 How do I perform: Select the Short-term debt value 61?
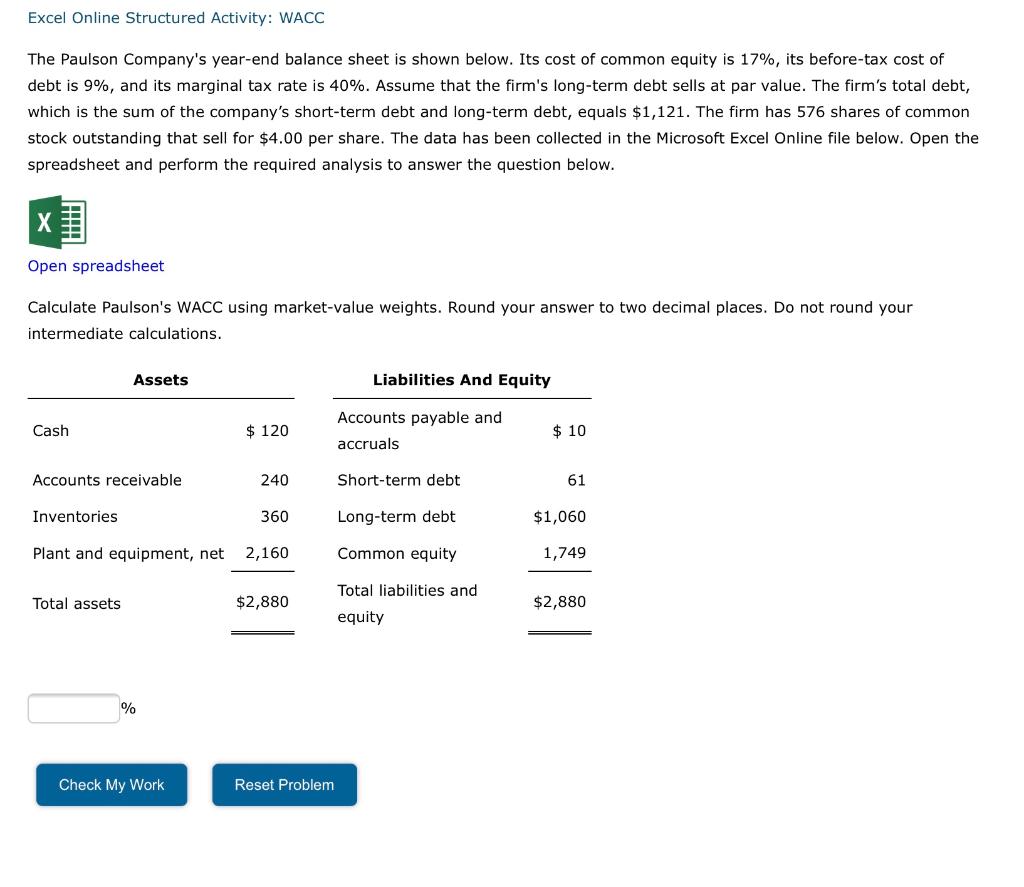pyautogui.click(x=577, y=480)
